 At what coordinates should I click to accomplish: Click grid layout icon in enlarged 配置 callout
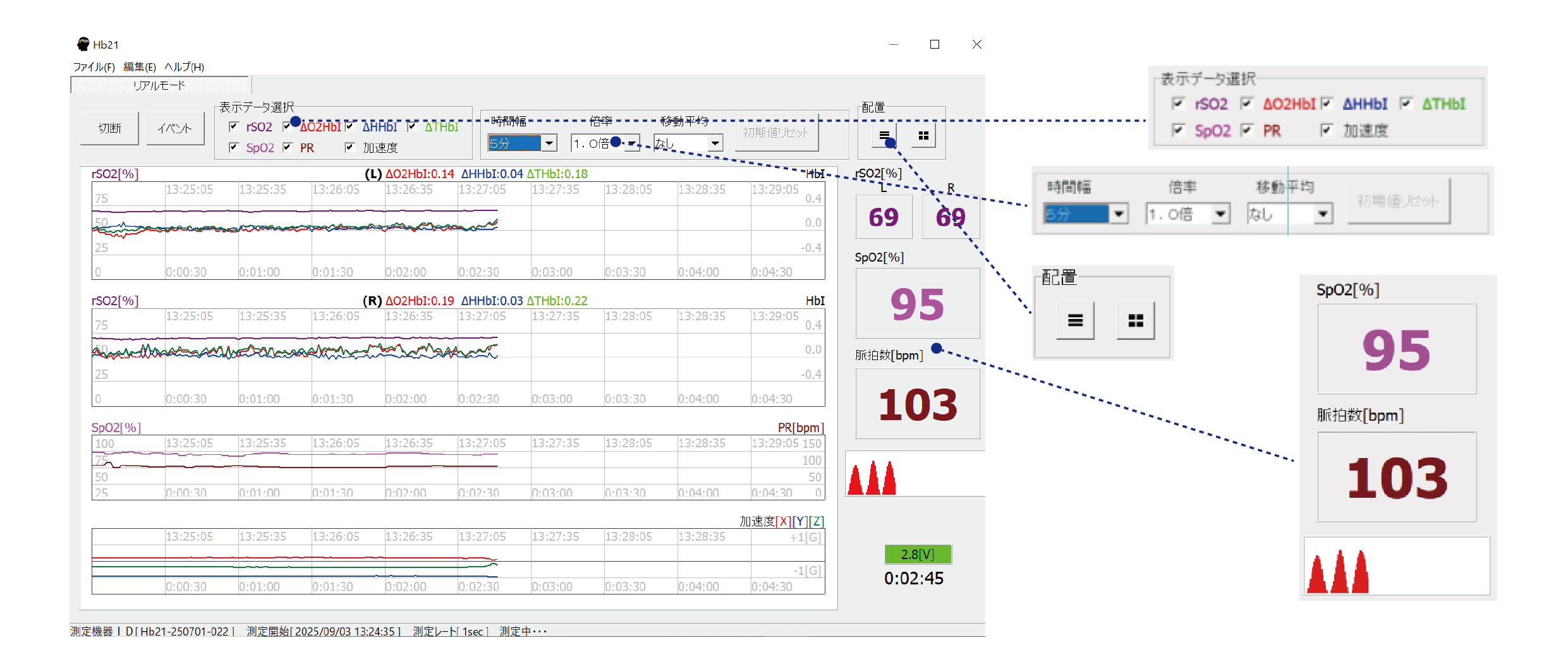pos(1135,321)
